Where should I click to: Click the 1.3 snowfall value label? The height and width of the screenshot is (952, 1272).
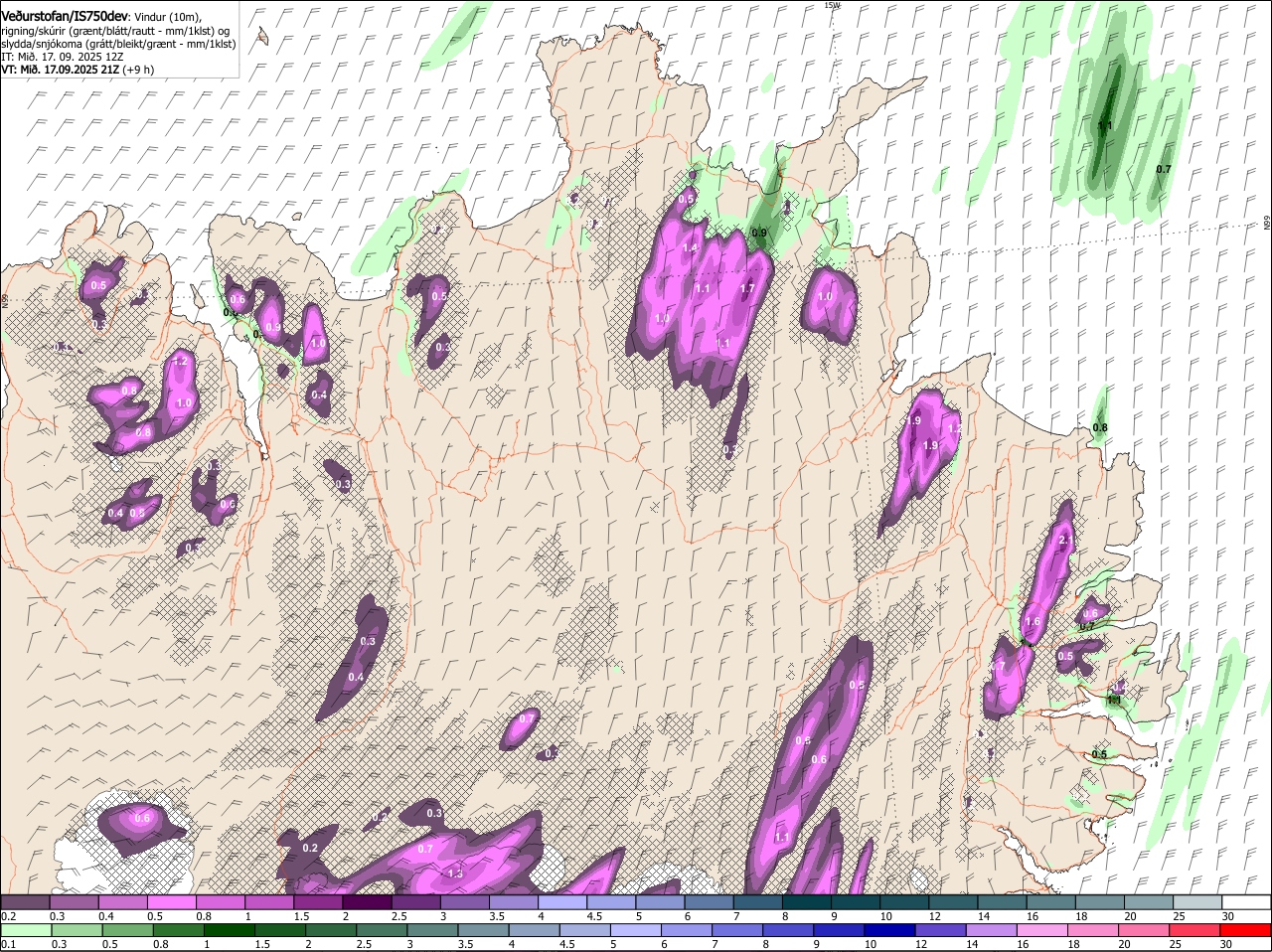[x=456, y=873]
